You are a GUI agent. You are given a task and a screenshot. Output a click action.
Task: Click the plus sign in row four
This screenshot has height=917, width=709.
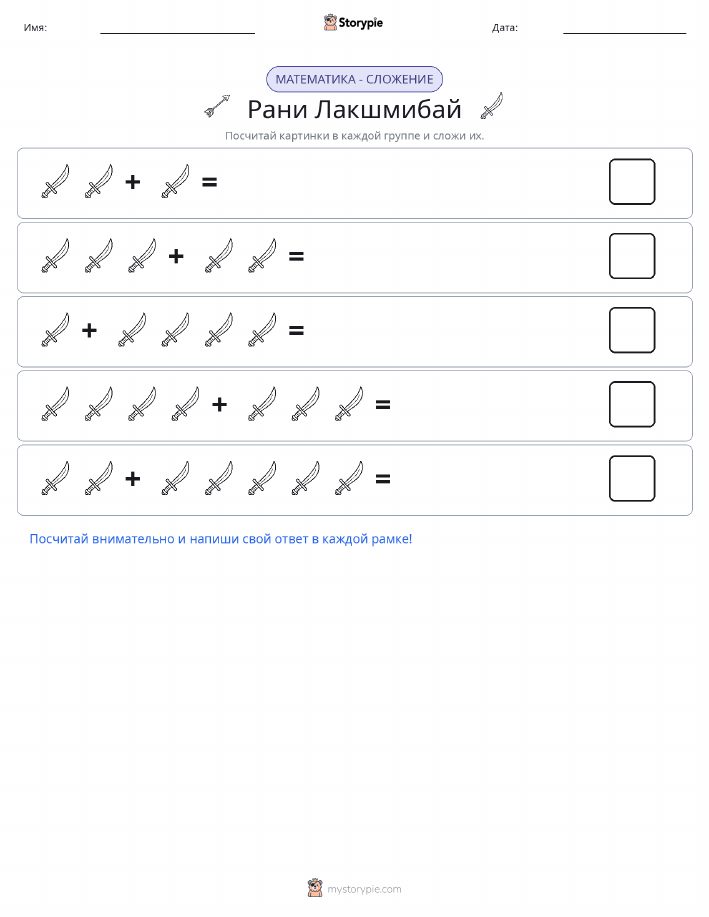click(219, 404)
